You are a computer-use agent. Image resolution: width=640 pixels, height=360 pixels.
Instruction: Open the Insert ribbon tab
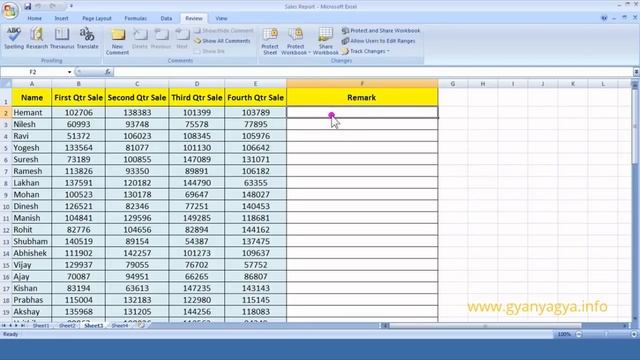pyautogui.click(x=62, y=18)
